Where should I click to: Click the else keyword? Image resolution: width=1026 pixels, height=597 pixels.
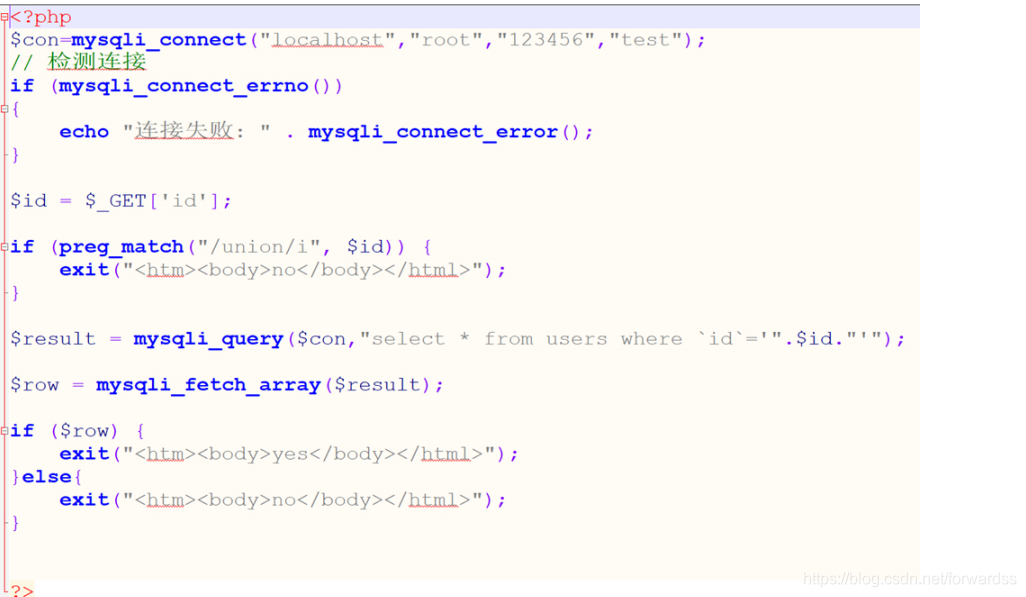pyautogui.click(x=46, y=477)
